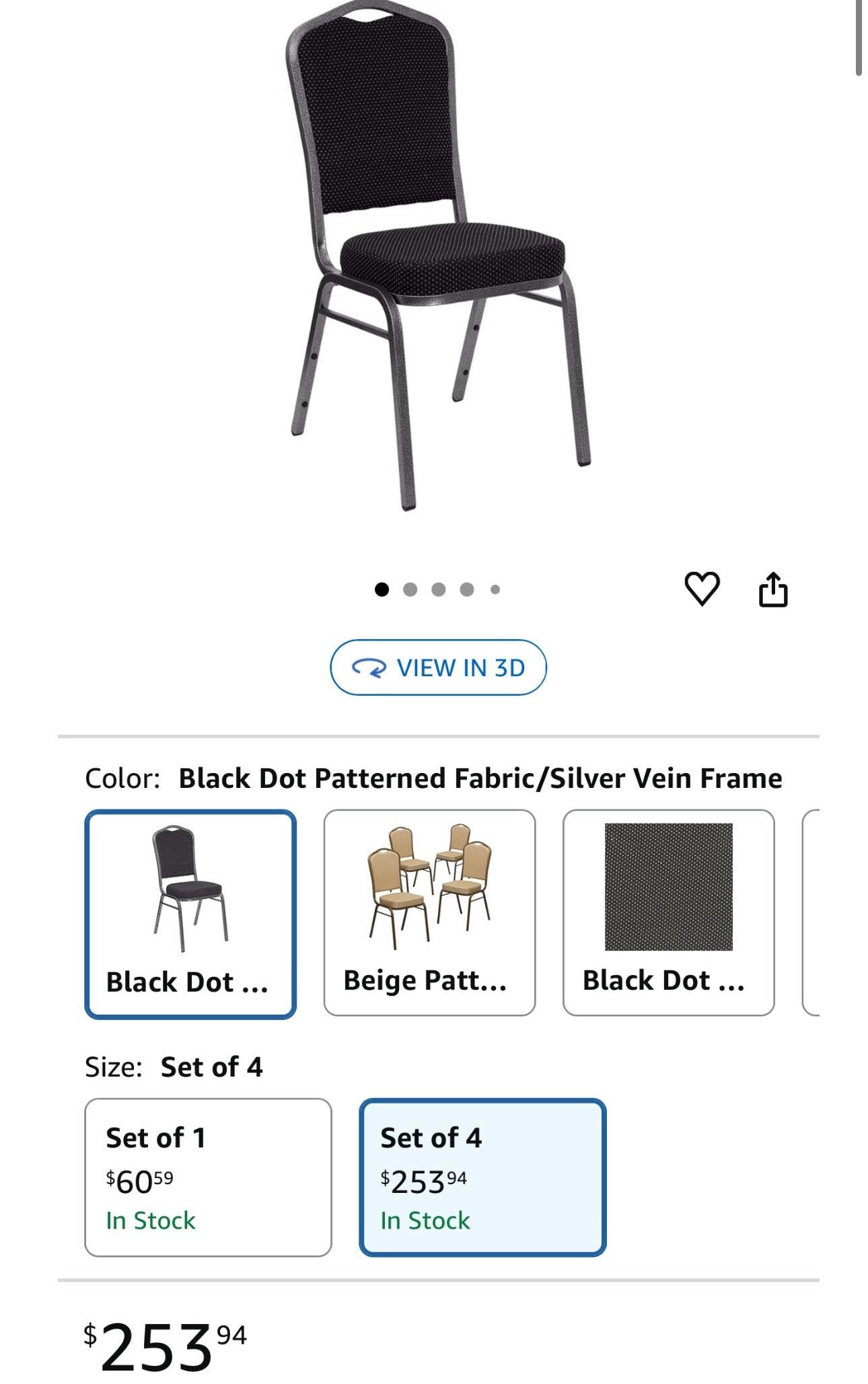The height and width of the screenshot is (1384, 868).
Task: Select the last carousel dot
Action: 495,589
